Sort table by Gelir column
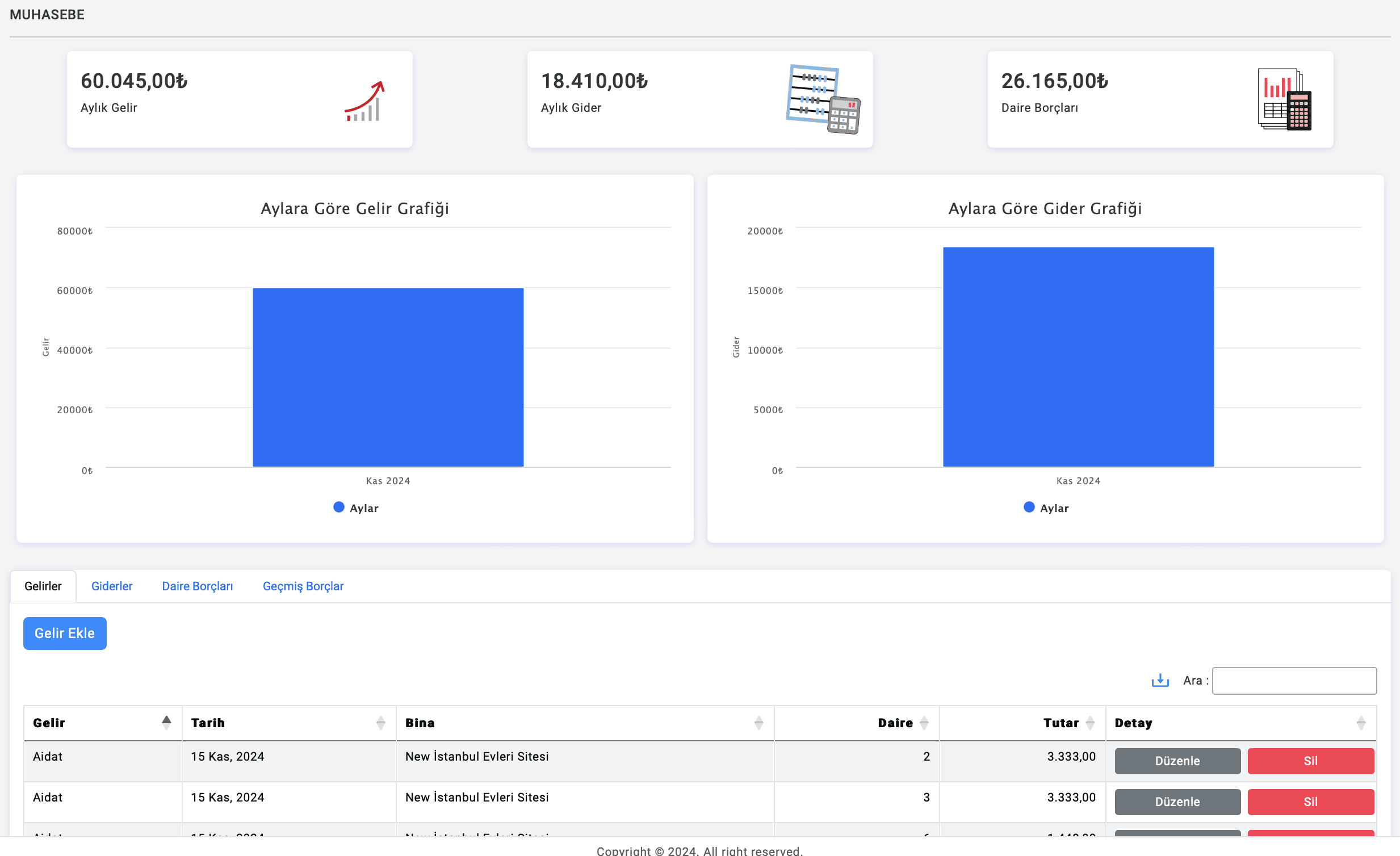The image size is (1400, 856). (x=103, y=723)
